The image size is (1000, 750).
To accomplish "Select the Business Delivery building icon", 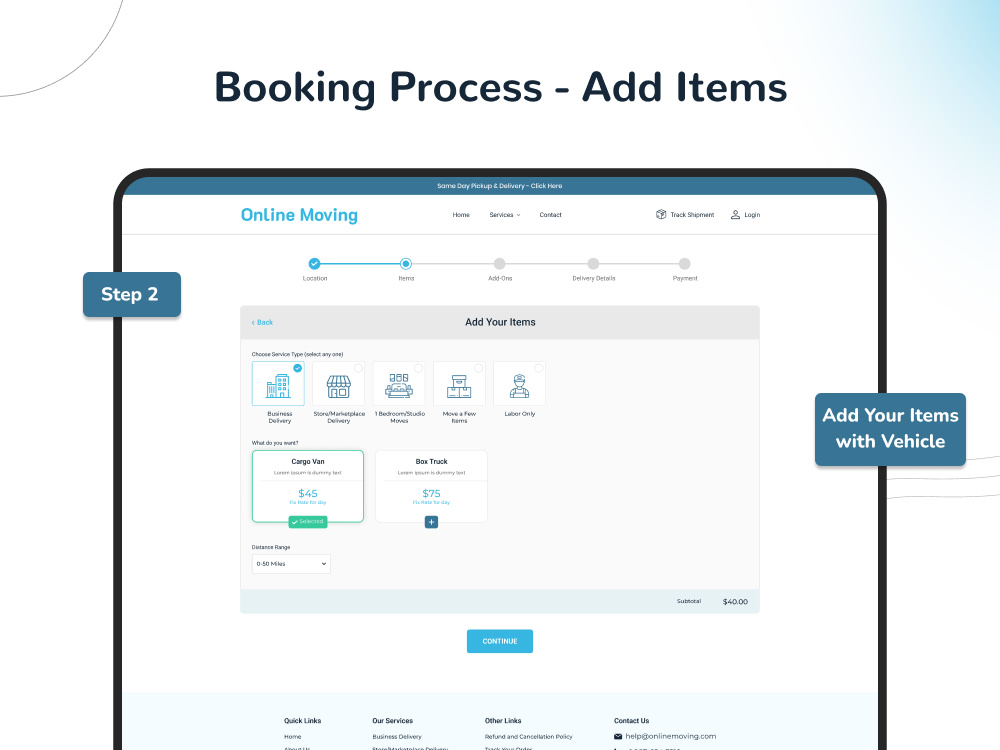I will 278,386.
